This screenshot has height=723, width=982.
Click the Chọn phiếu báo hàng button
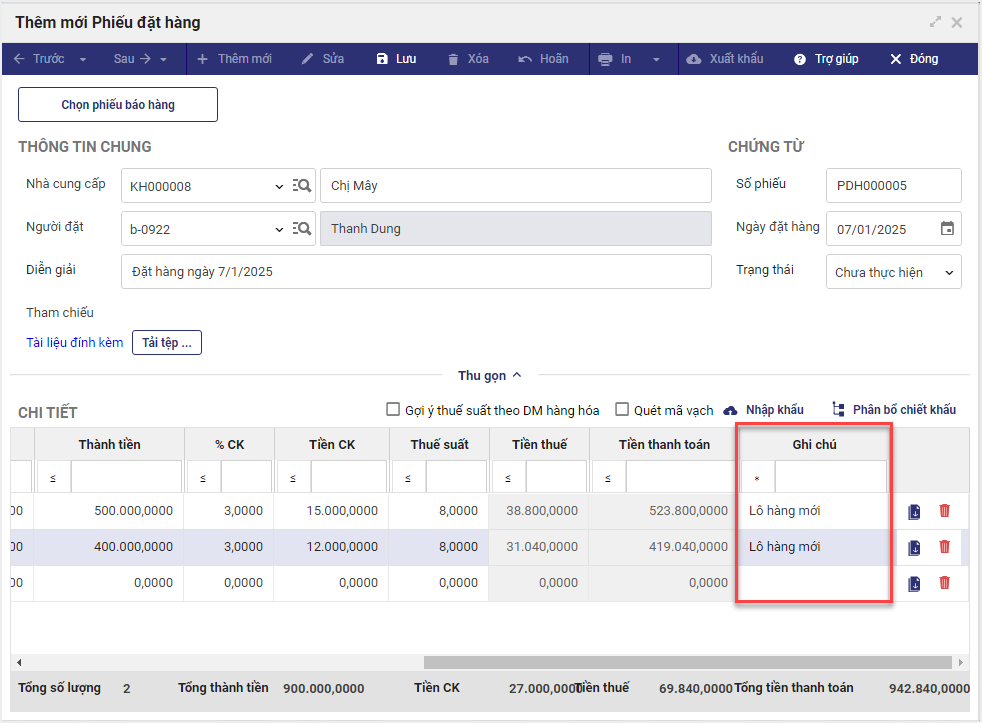click(118, 105)
